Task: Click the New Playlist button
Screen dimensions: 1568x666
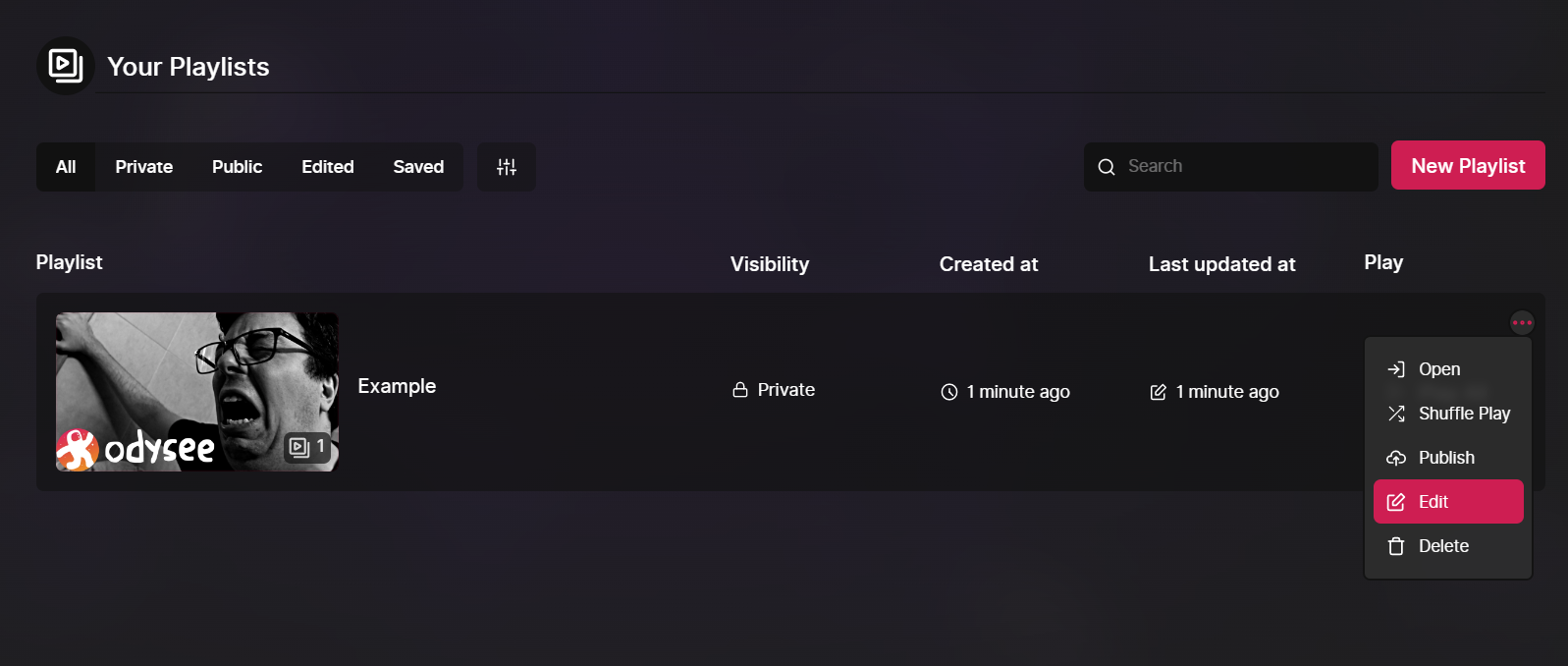Action: click(1468, 165)
